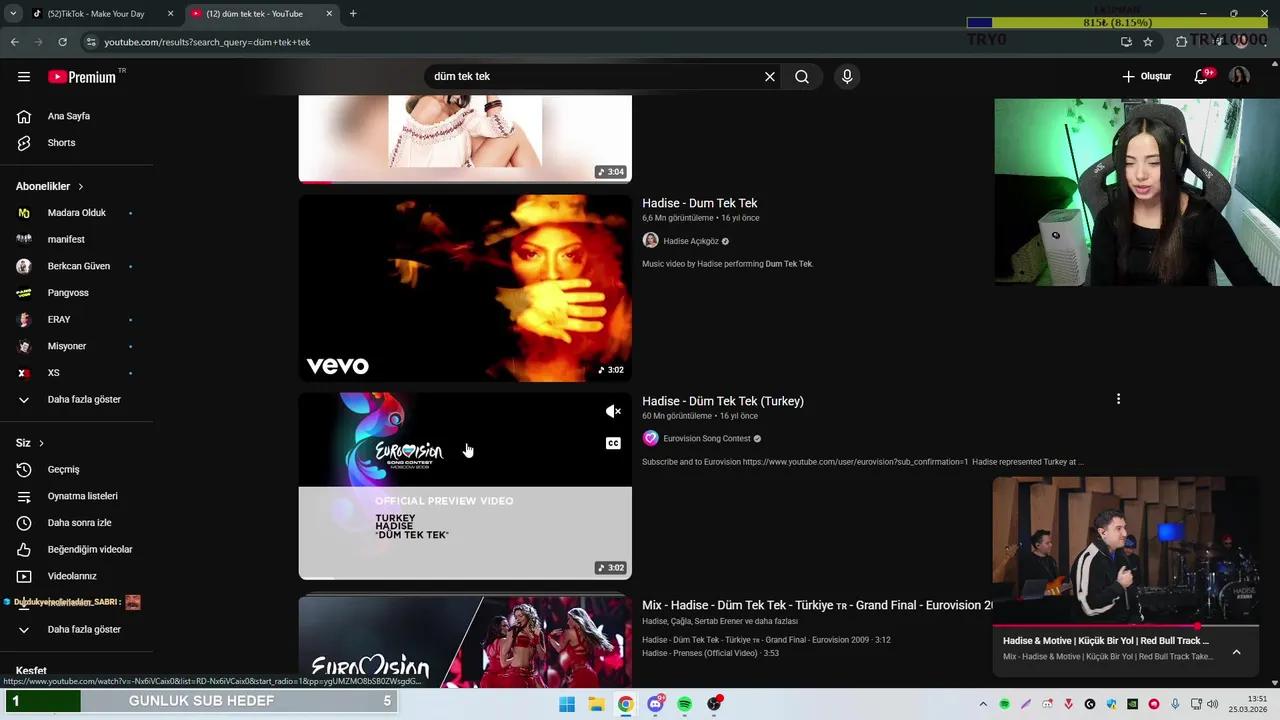
Task: Close the düm tek tek YouTube tab
Action: coord(329,14)
